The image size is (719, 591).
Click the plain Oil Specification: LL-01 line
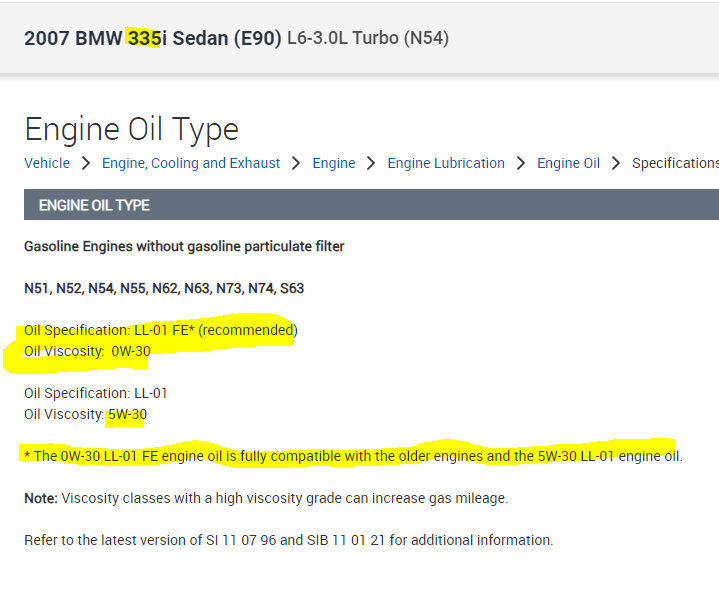pos(96,393)
